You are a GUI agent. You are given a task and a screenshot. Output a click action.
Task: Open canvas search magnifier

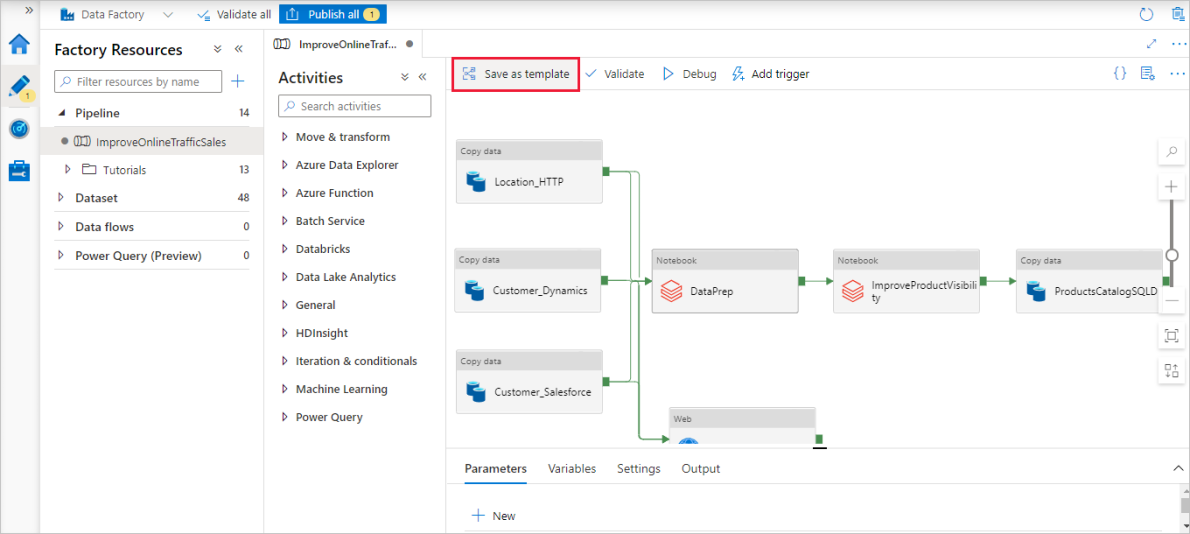(1171, 152)
